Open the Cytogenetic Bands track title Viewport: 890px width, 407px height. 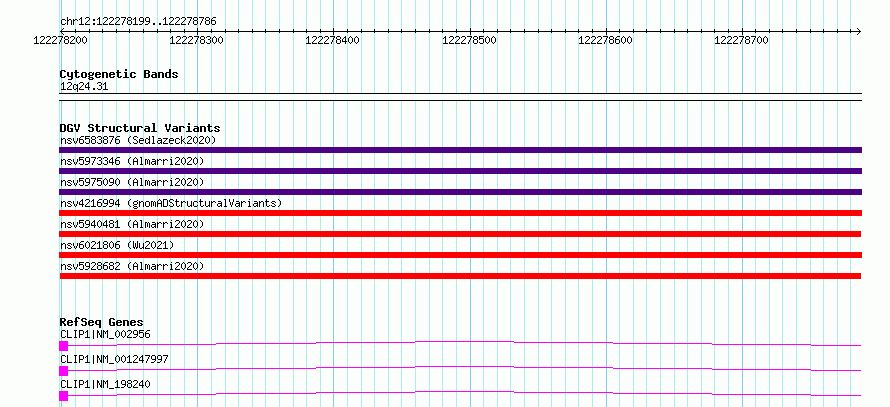coord(119,74)
